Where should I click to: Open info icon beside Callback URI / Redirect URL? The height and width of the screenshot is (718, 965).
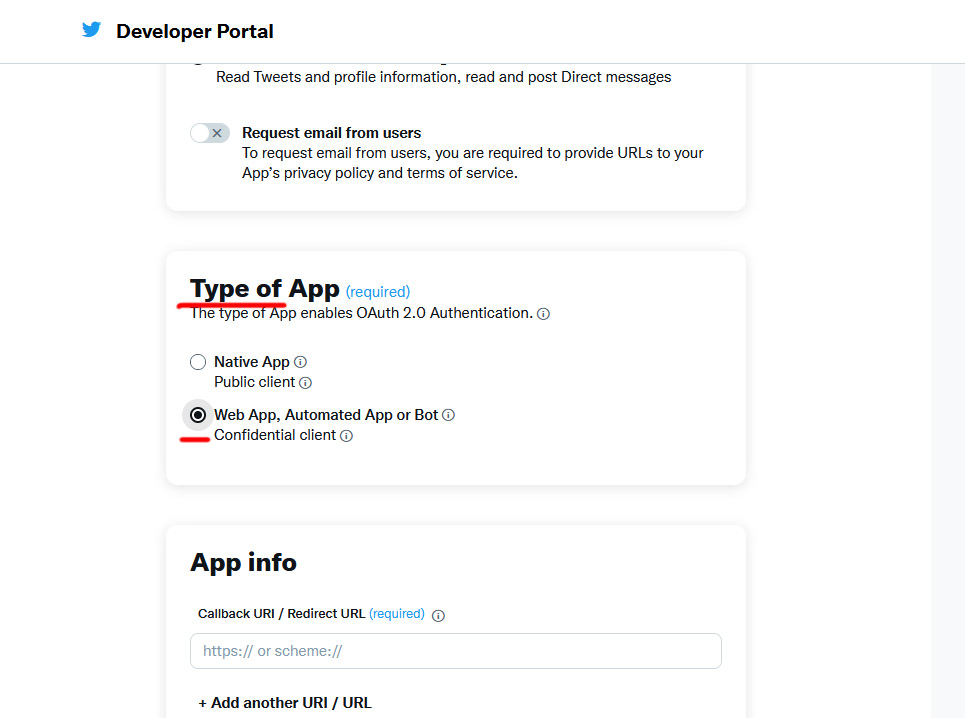438,615
